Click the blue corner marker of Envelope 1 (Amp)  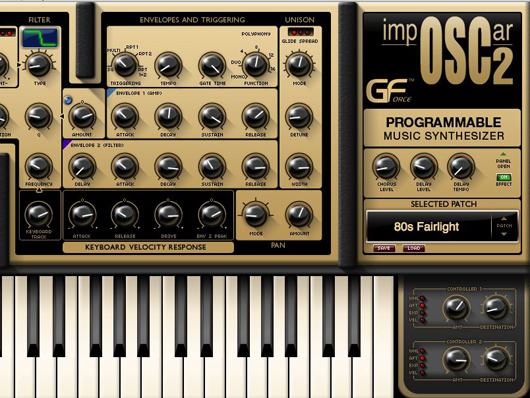click(x=110, y=92)
